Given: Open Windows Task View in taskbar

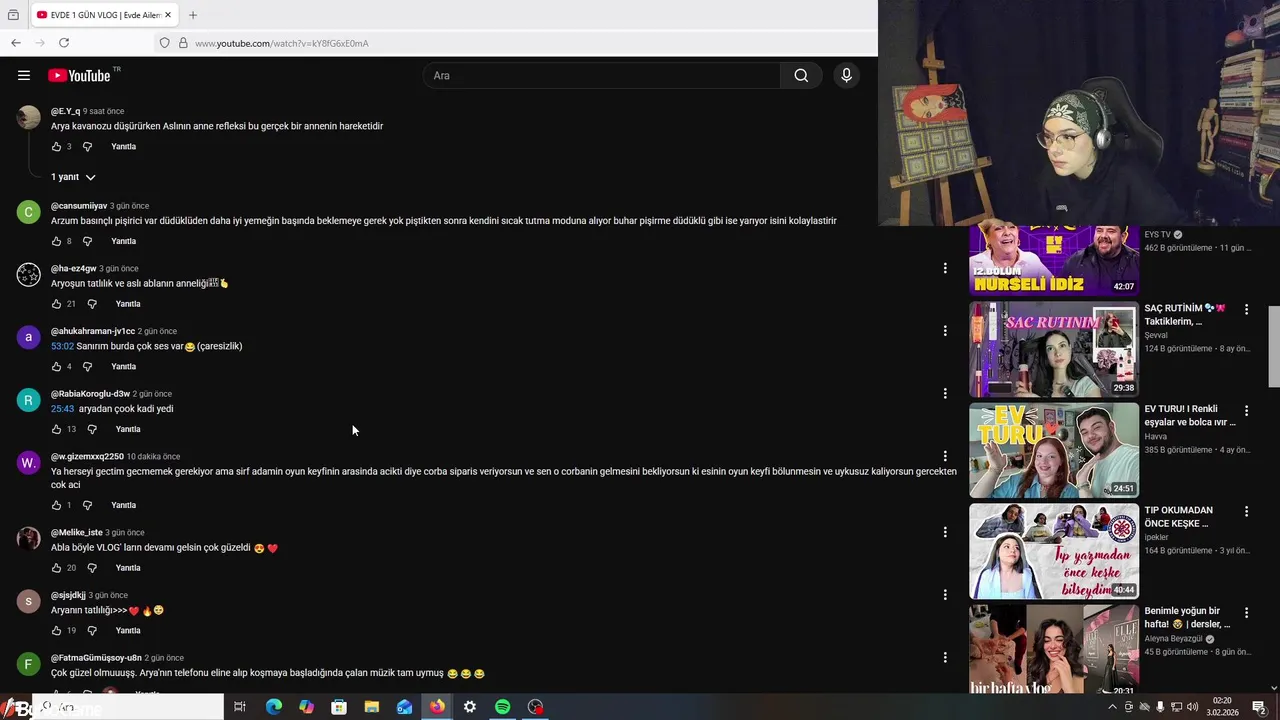Looking at the screenshot, I should [240, 707].
